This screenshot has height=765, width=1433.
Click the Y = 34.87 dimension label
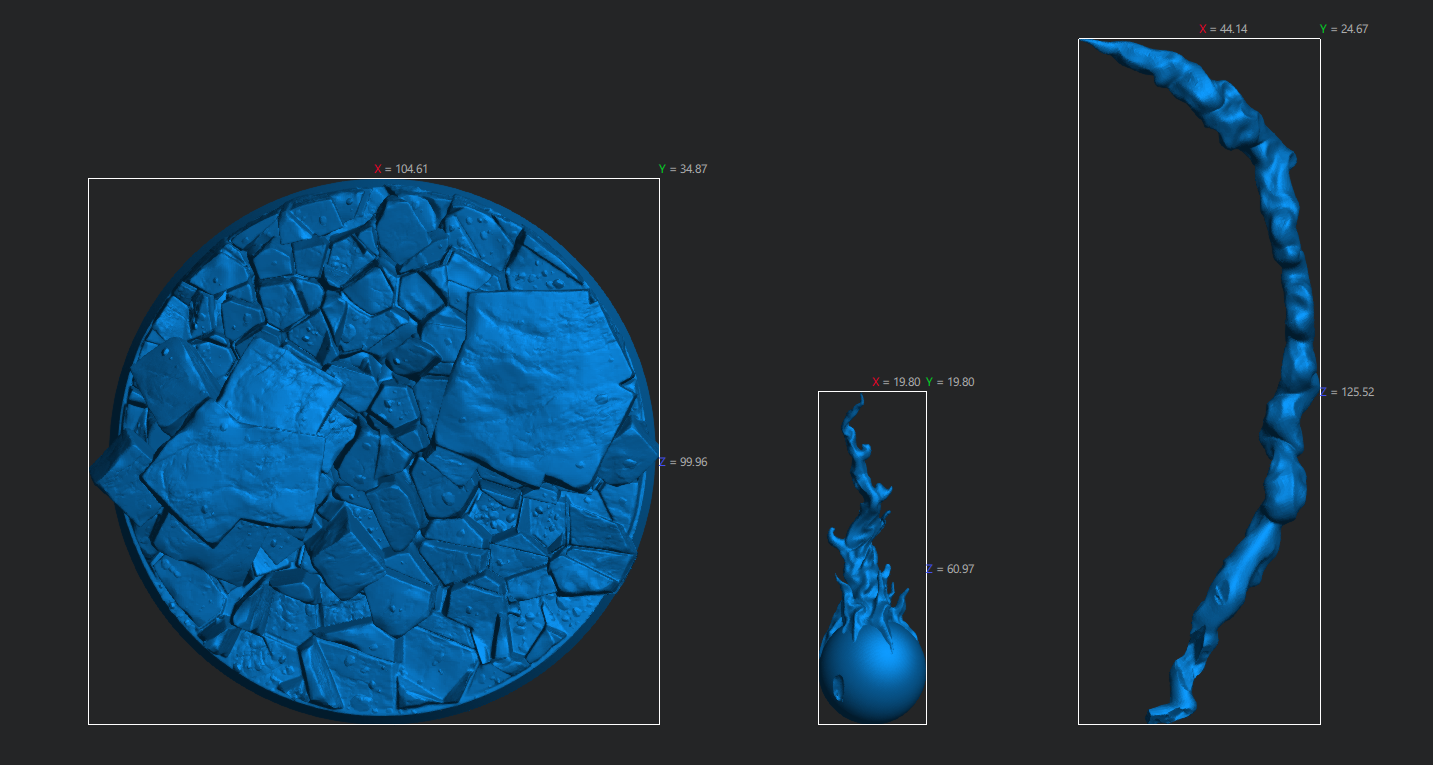[x=683, y=169]
